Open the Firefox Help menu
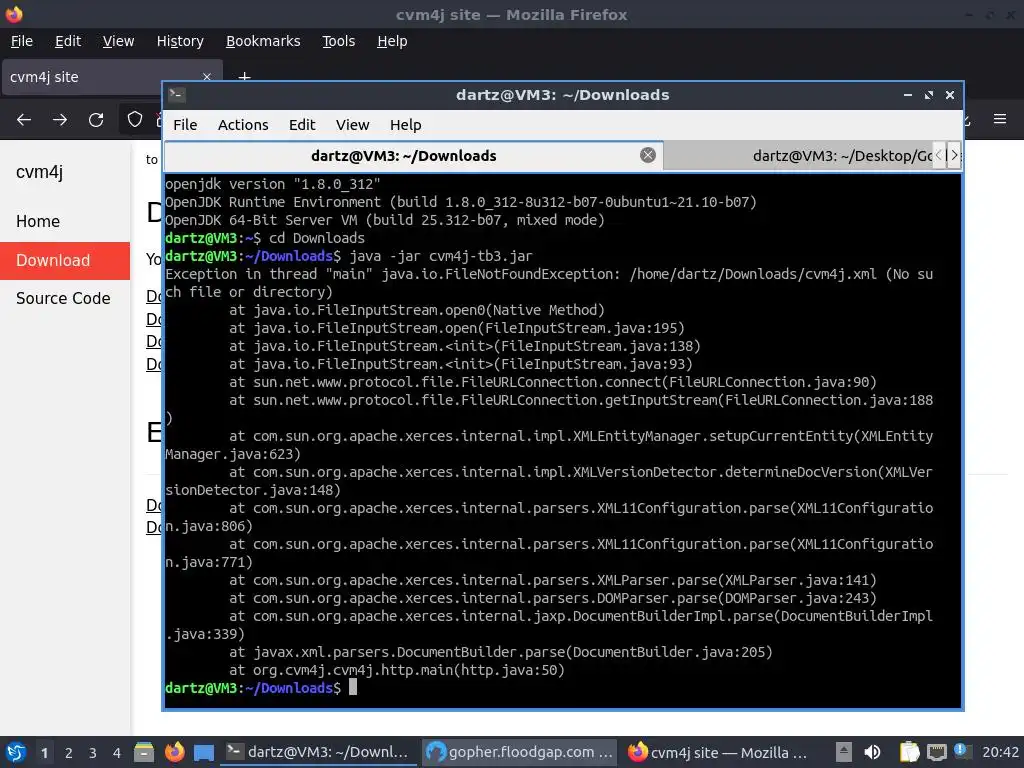This screenshot has height=768, width=1024. pos(392,41)
